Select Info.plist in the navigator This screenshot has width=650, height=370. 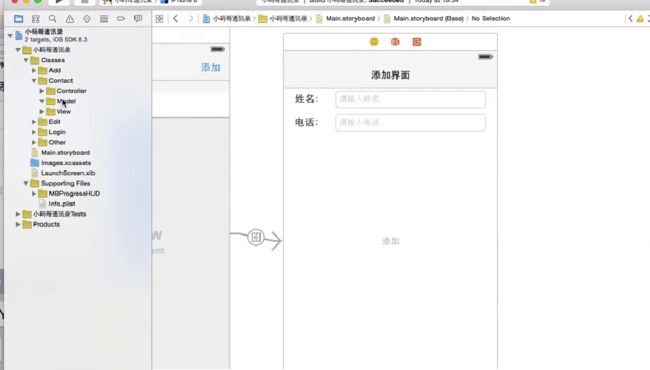pyautogui.click(x=61, y=204)
